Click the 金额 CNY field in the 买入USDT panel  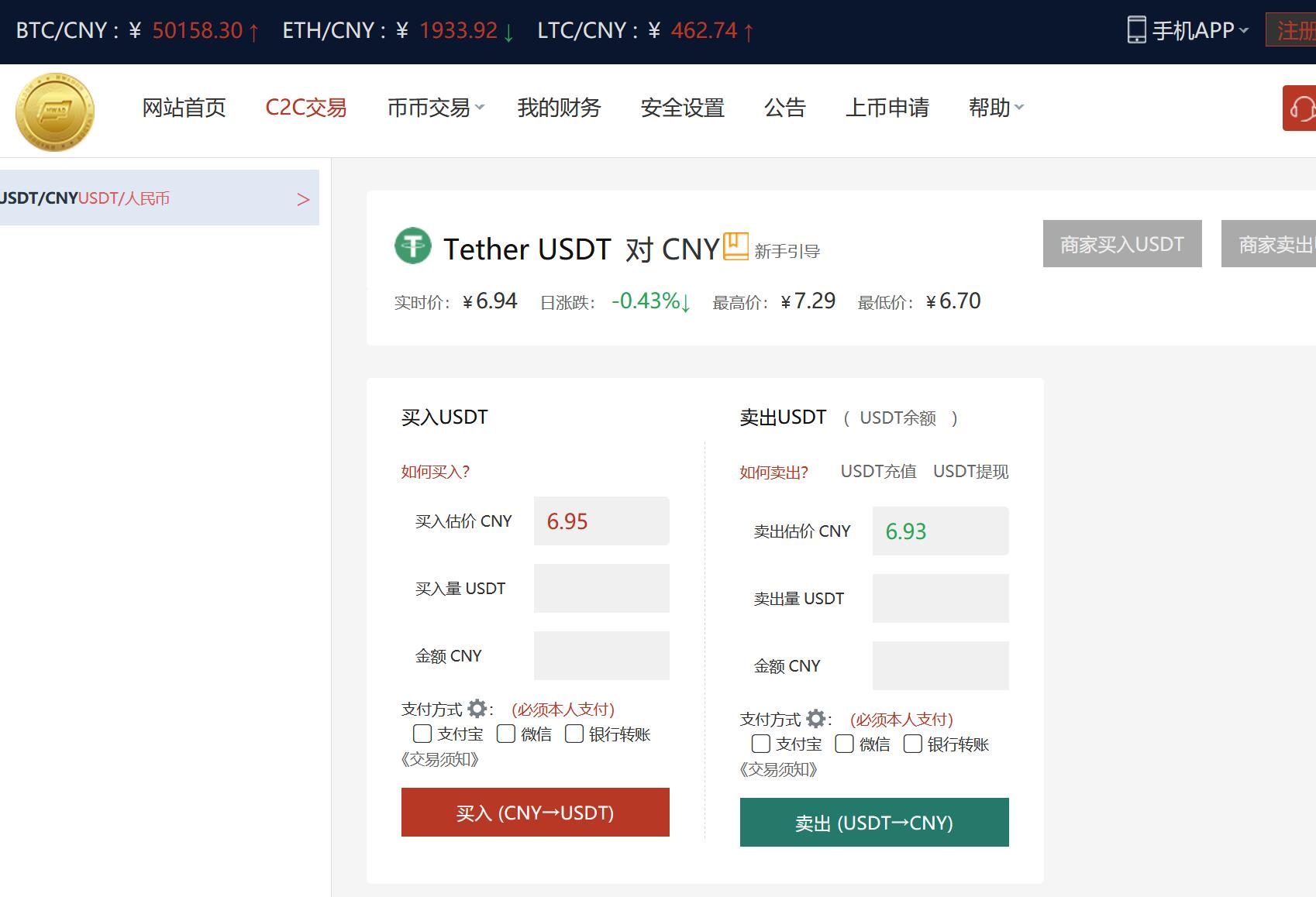point(601,655)
